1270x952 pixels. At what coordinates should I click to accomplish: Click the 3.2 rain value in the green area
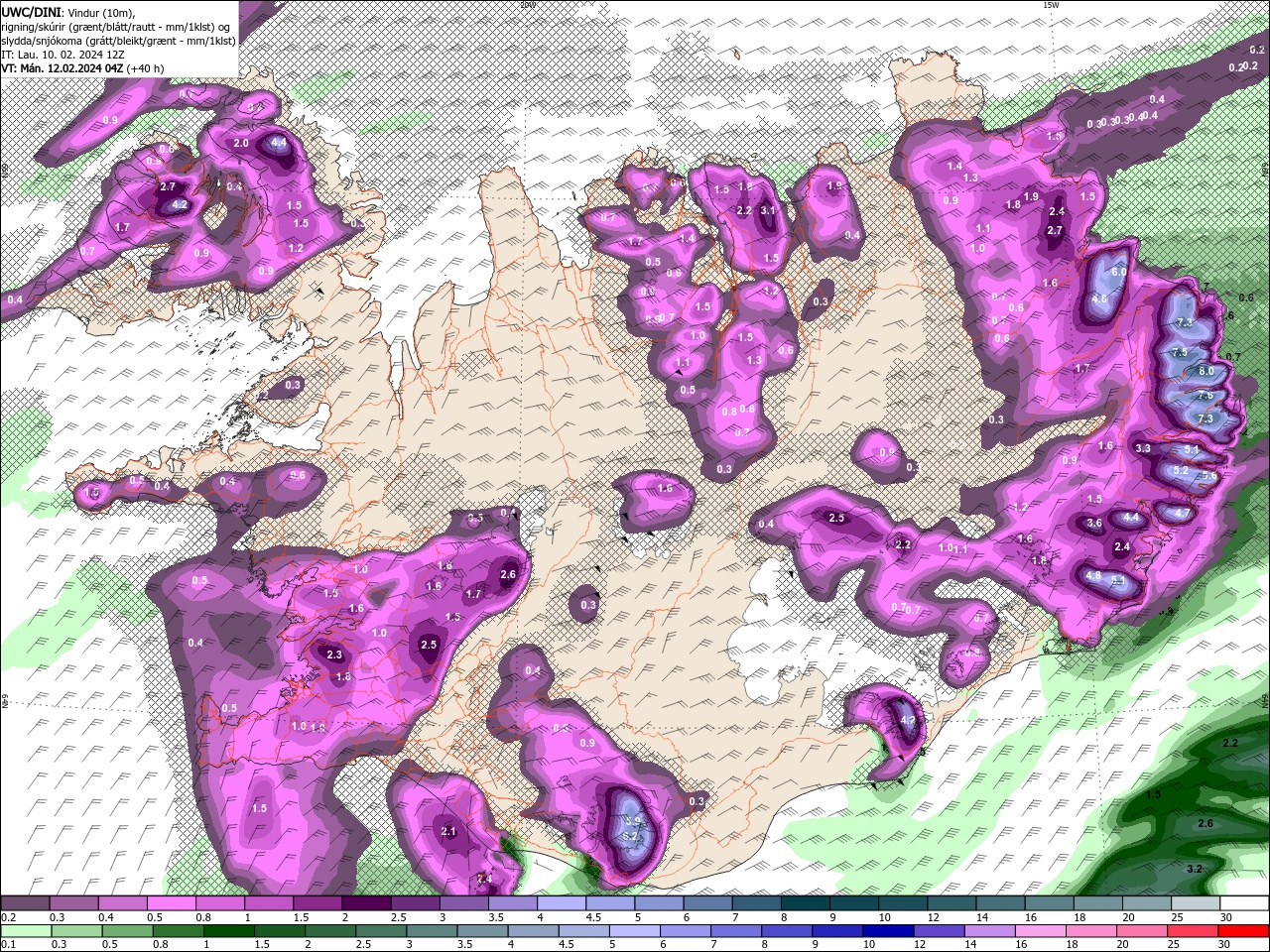click(1195, 870)
